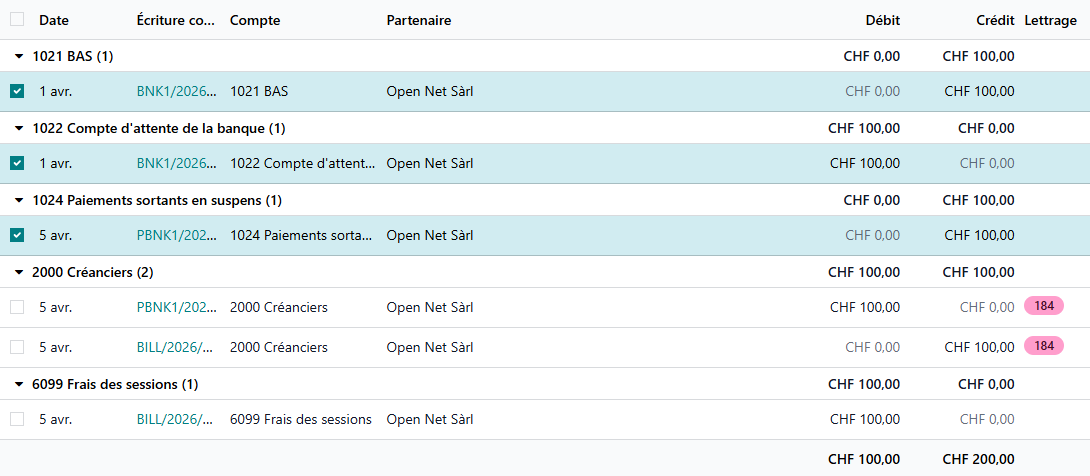Click the Partenaire column header
Image resolution: width=1090 pixels, height=476 pixels.
(x=419, y=21)
